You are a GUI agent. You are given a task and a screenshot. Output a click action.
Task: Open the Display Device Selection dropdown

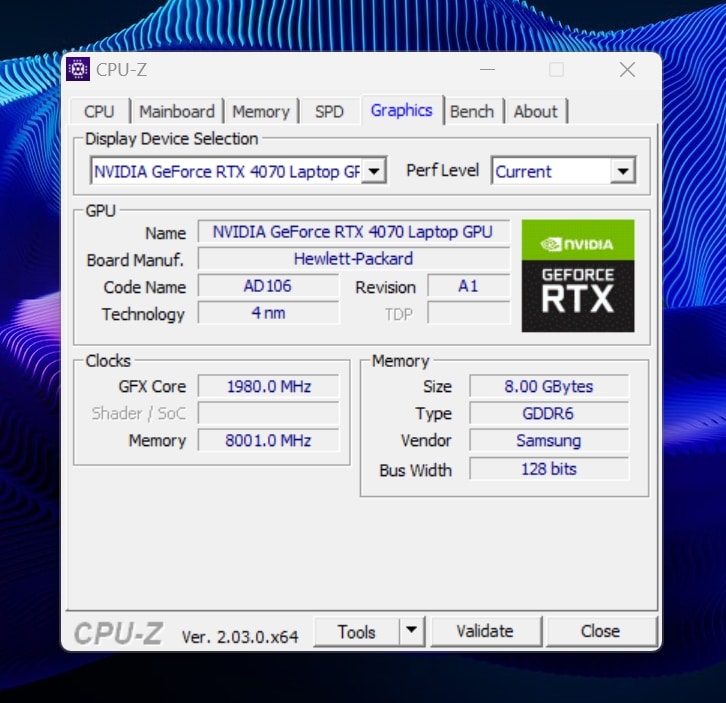click(x=374, y=171)
